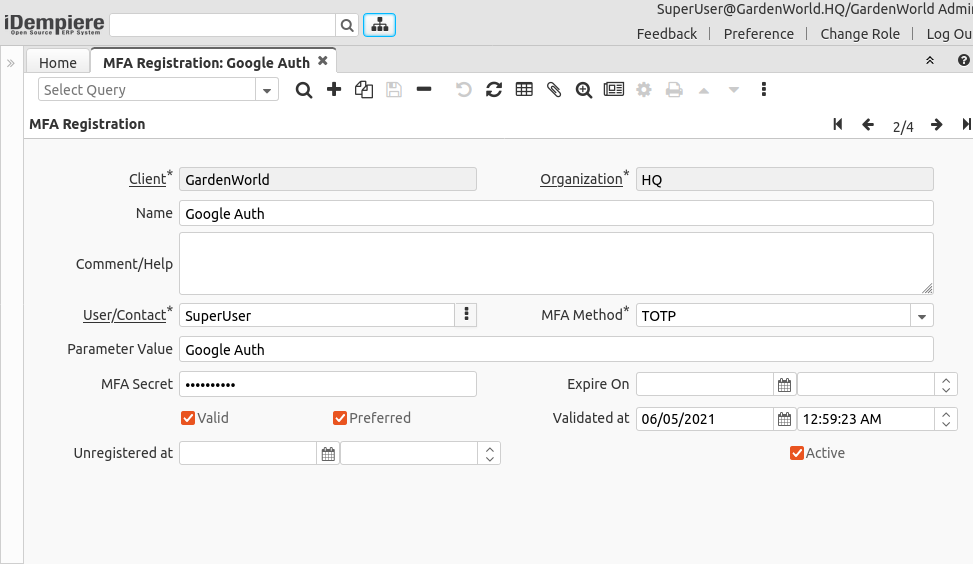Uncheck the Valid checkbox
The image size is (973, 564).
[x=188, y=418]
